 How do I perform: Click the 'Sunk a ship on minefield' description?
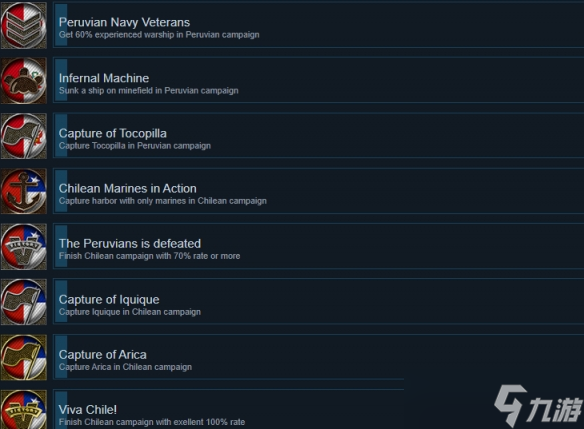pos(149,90)
